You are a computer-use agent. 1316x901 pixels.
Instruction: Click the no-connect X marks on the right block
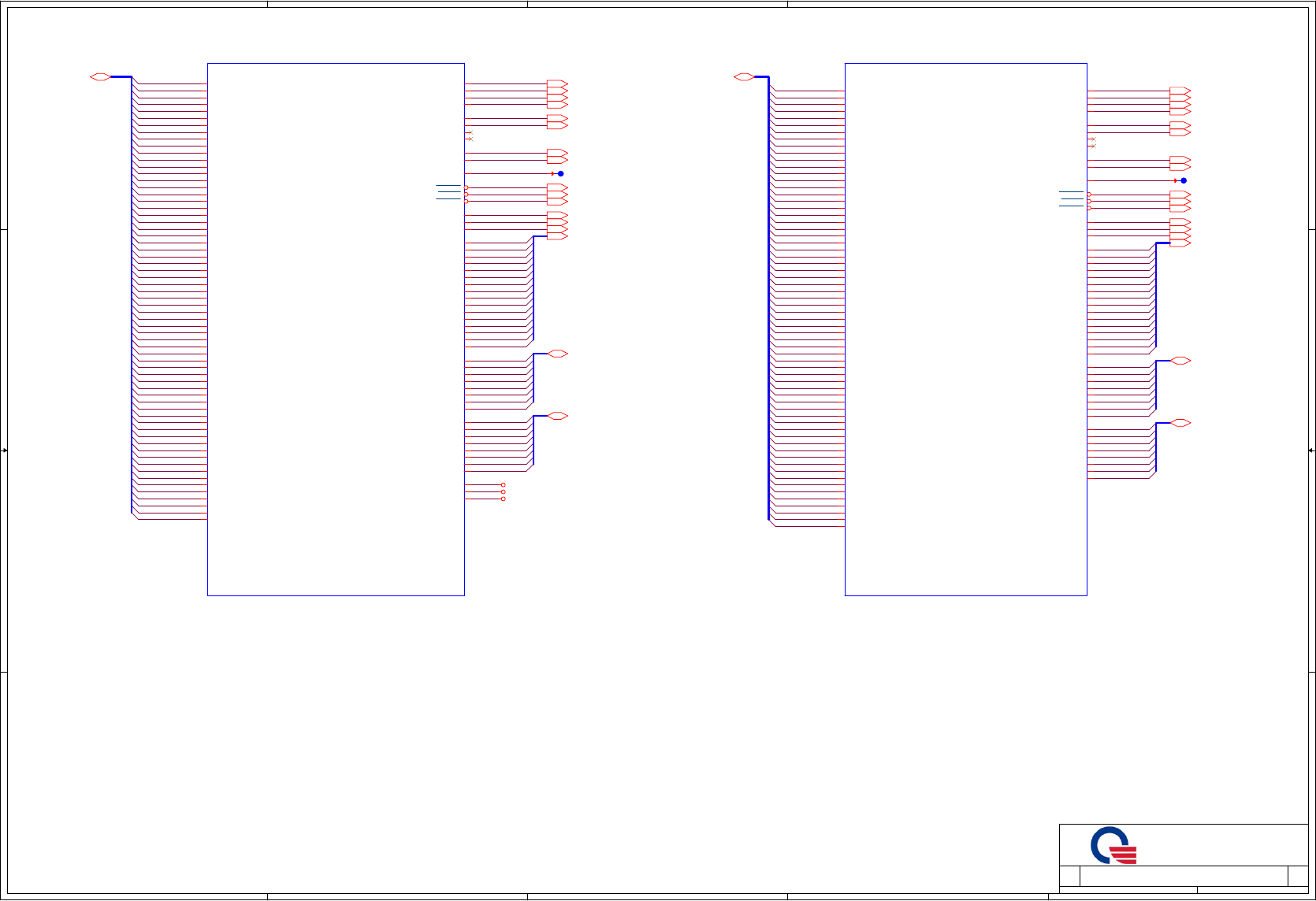click(x=1092, y=143)
